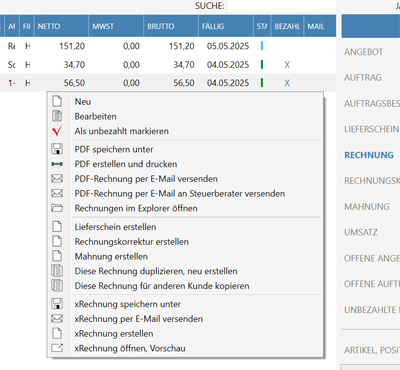Click the SUCHE search input field
The image size is (400, 370).
click(x=281, y=6)
